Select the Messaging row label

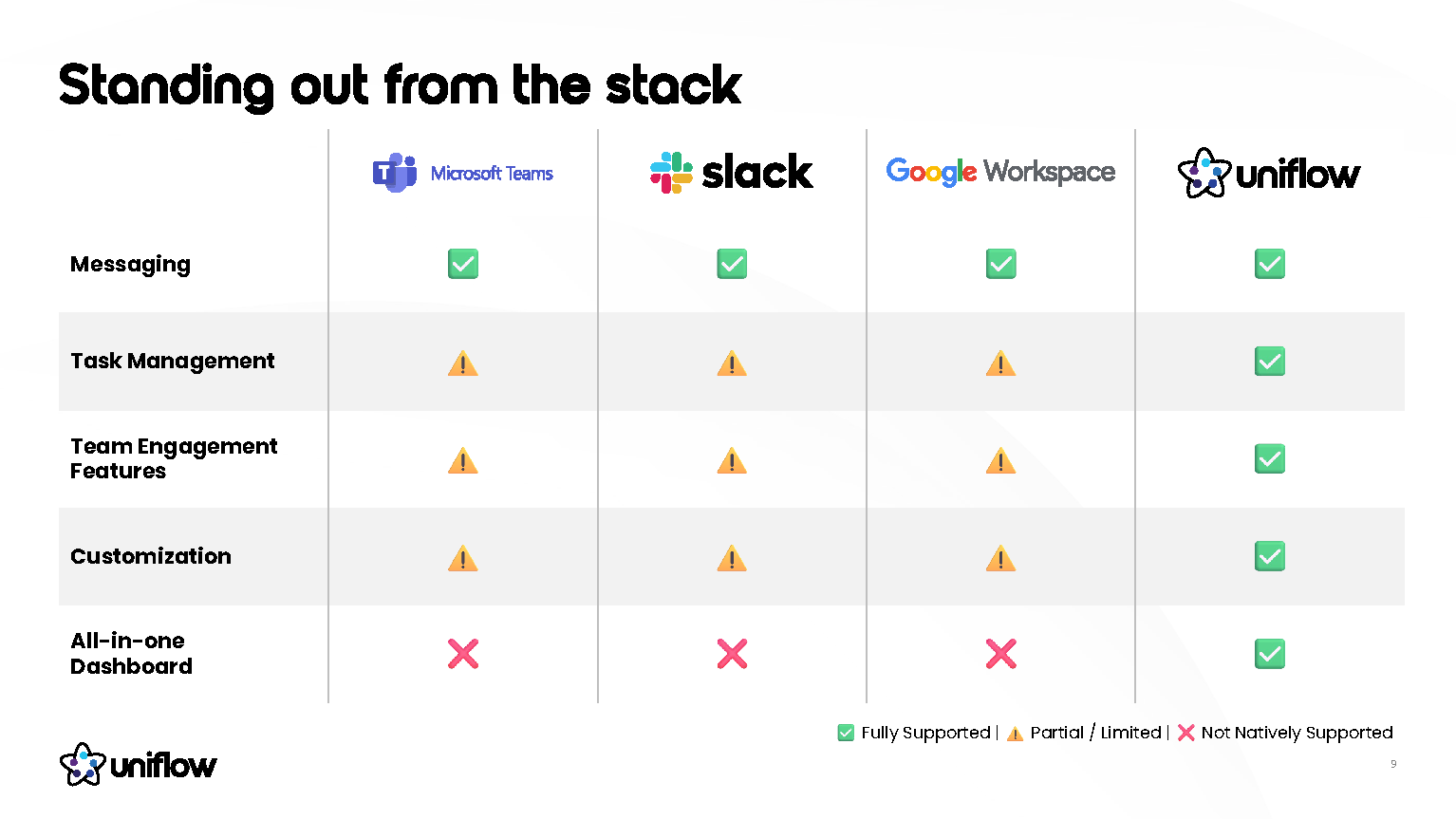(130, 265)
